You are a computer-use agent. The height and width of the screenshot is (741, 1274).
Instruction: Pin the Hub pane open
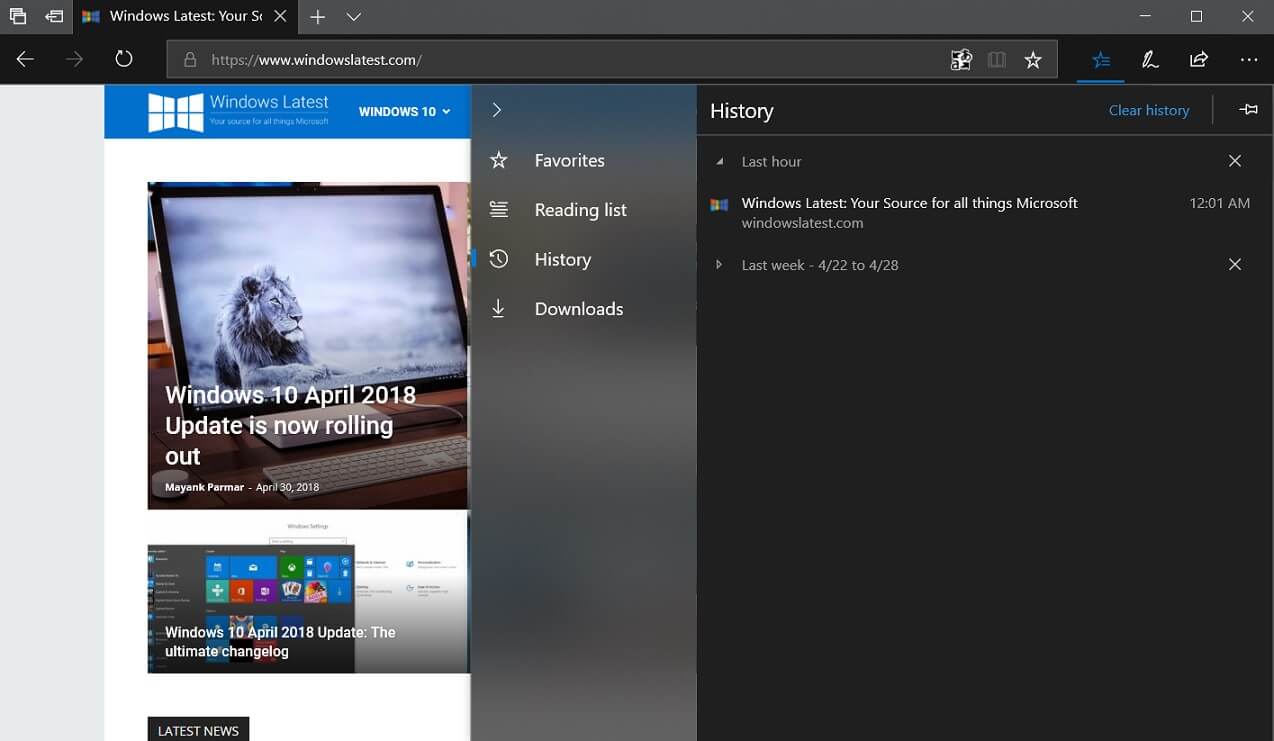(x=1248, y=110)
